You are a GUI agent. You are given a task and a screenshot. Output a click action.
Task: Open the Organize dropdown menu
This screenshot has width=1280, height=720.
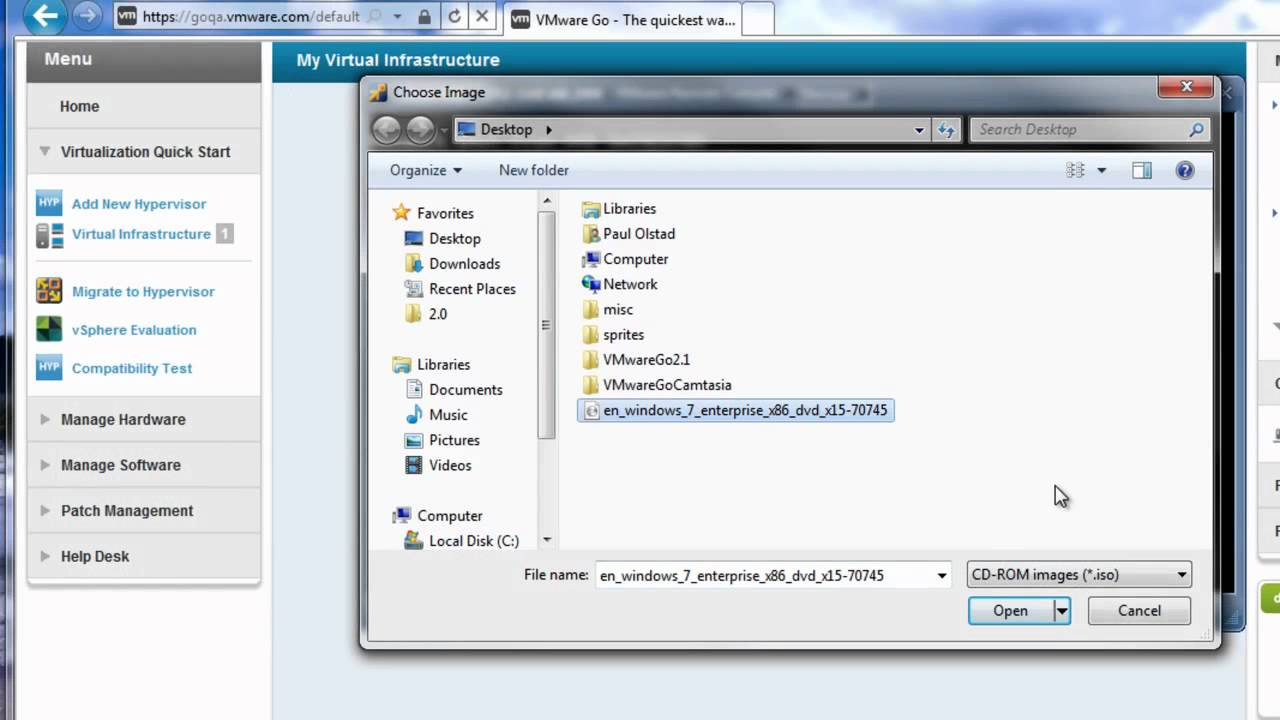coord(426,170)
